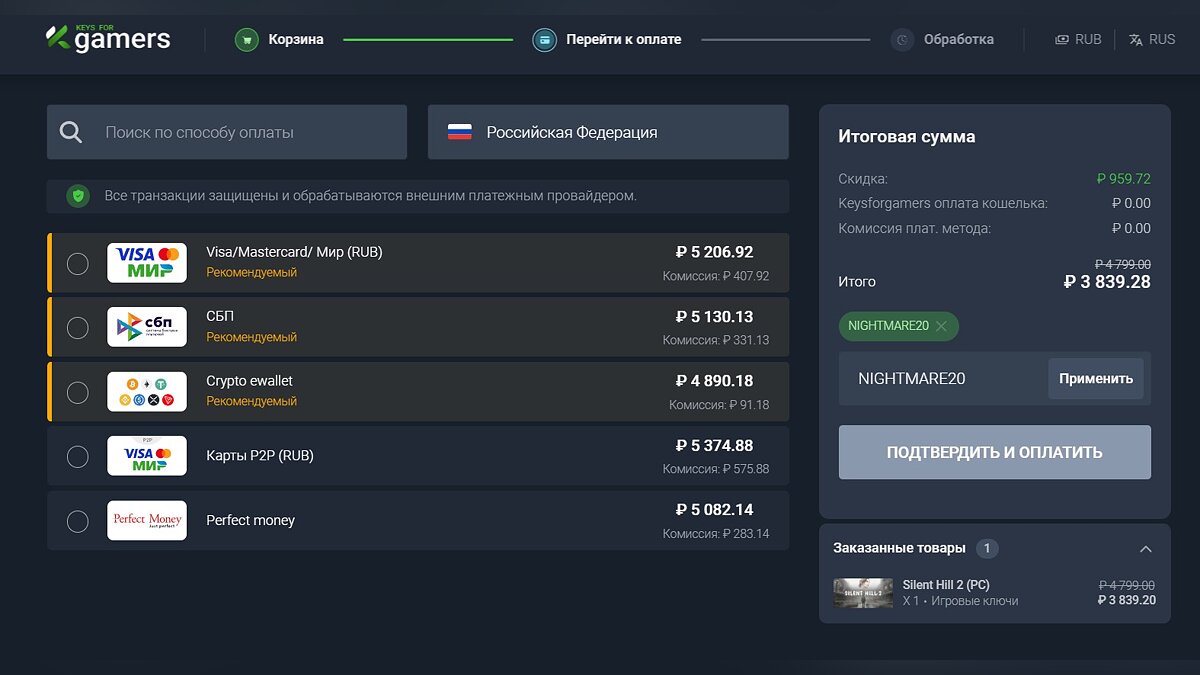Click the Keys for Gamers logo

(108, 39)
